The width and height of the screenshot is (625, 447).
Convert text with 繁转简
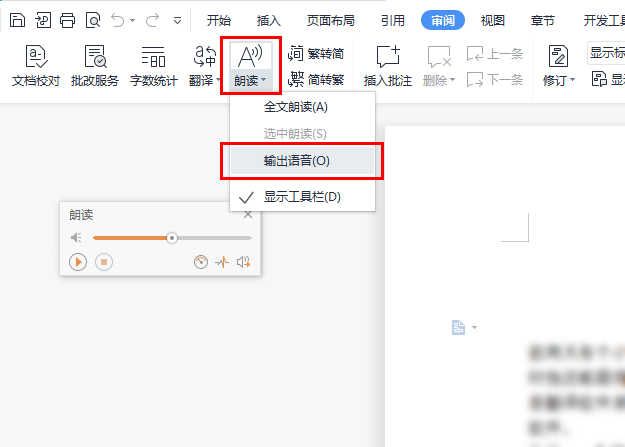(x=316, y=54)
